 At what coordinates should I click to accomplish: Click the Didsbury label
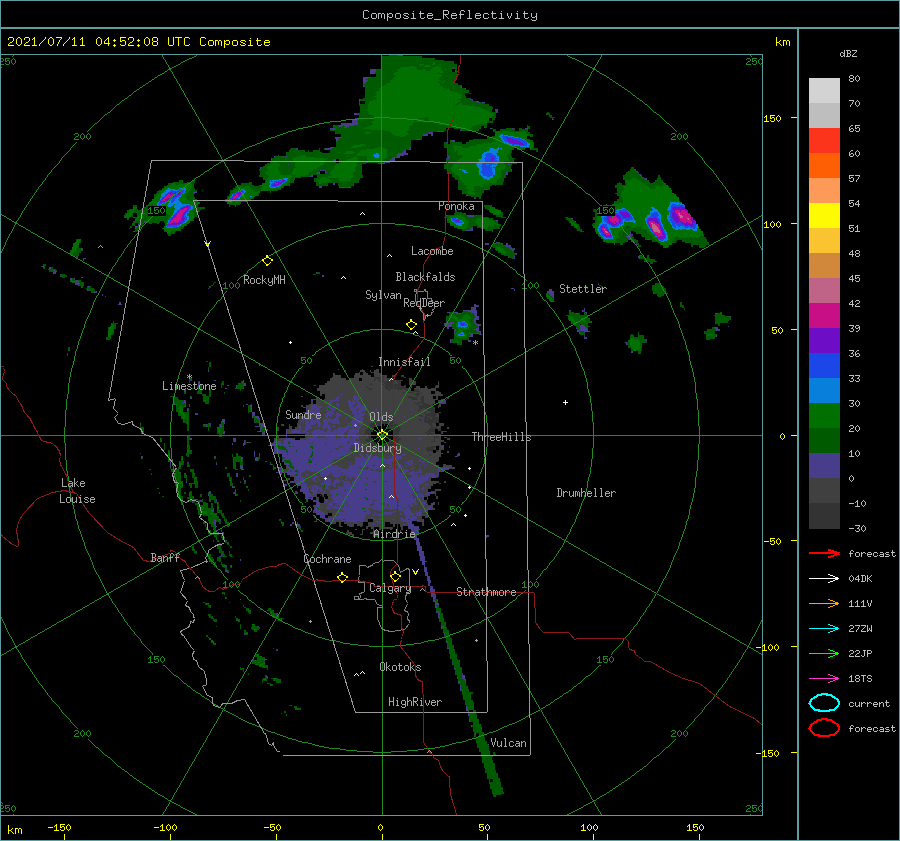click(377, 448)
